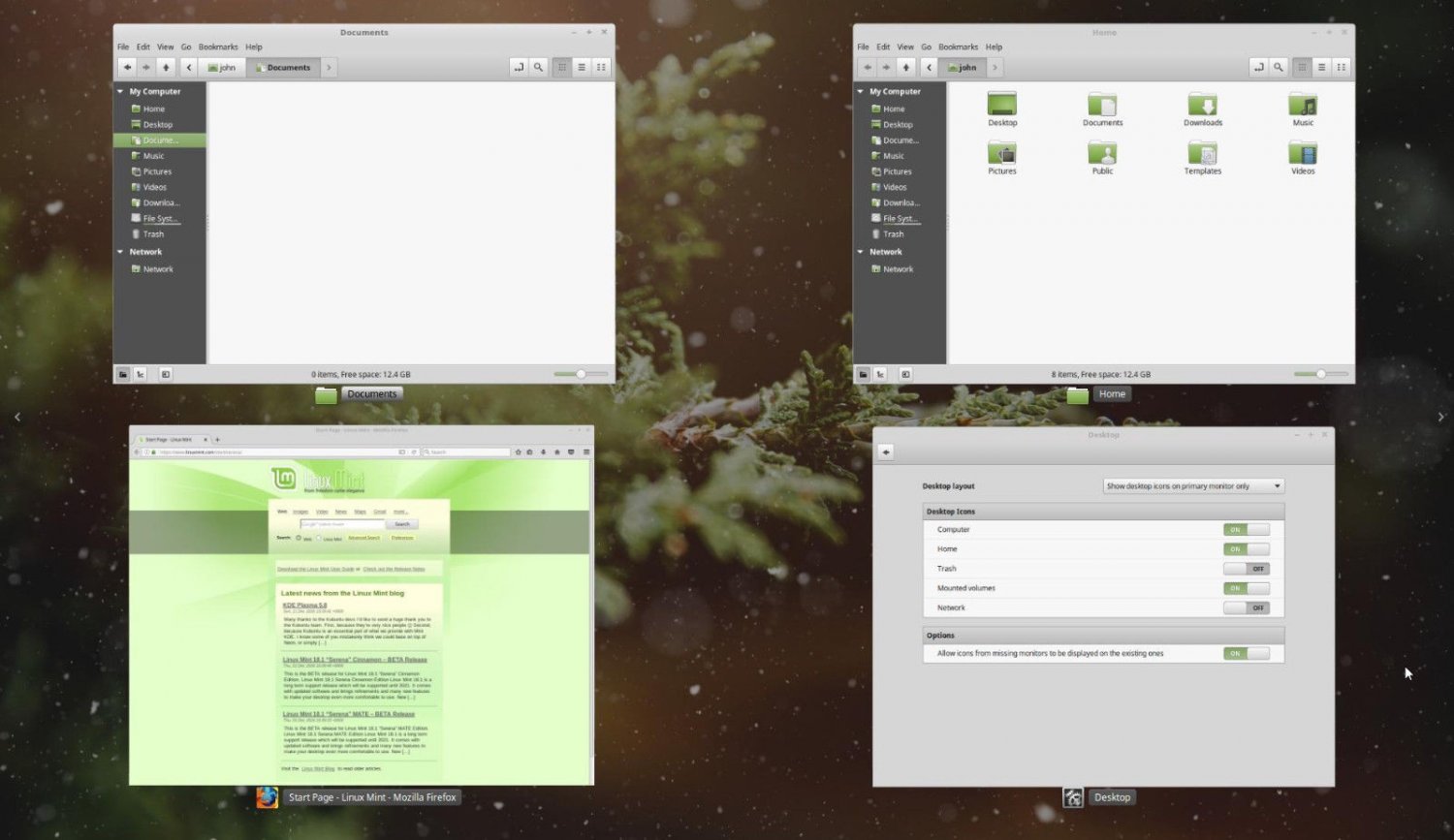This screenshot has width=1454, height=840.
Task: Toggle the location entry field in Home window
Action: point(1259,67)
